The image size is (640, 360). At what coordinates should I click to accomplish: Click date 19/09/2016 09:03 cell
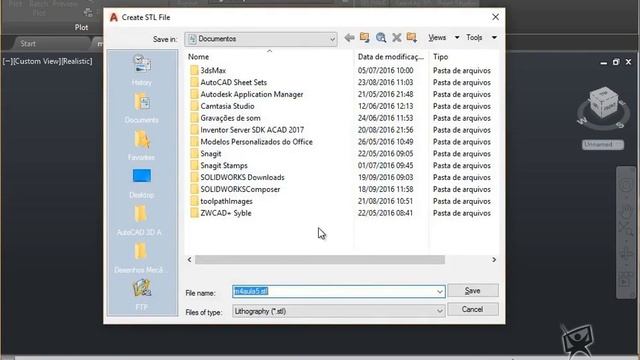tap(385, 177)
